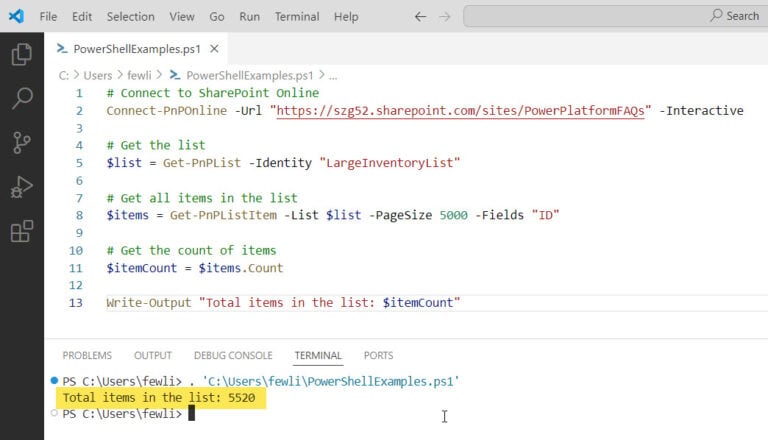Open the Selection menu
Viewport: 768px width, 440px height.
(130, 17)
